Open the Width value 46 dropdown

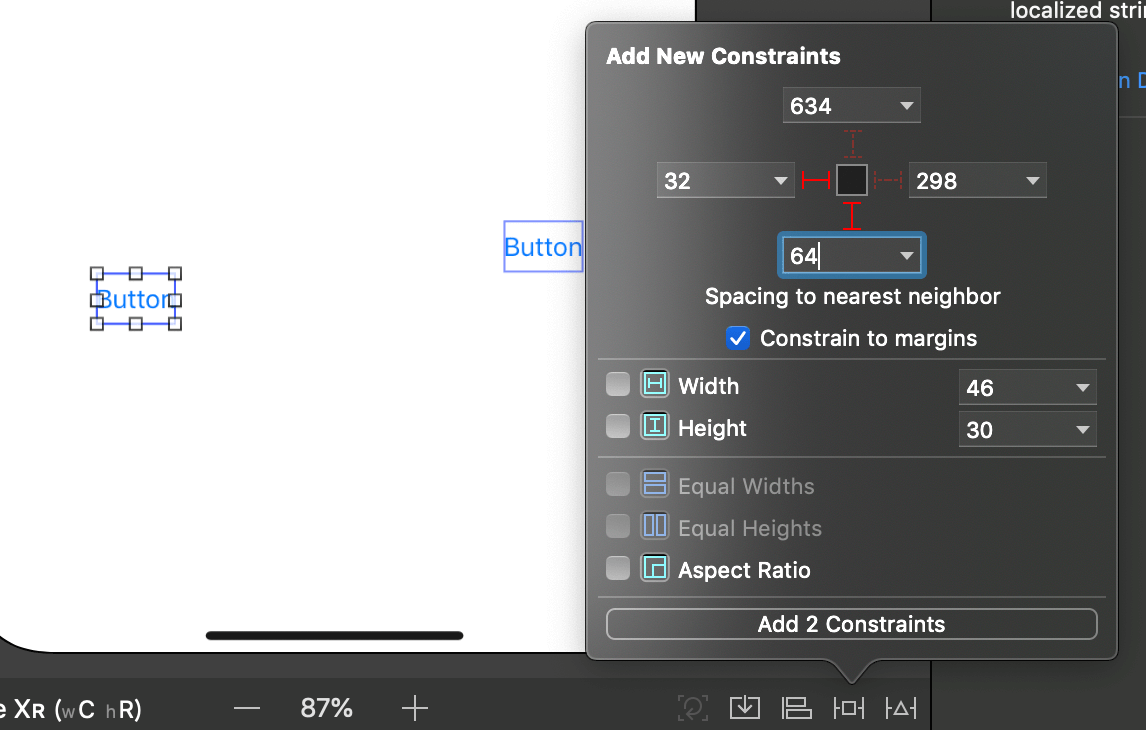click(x=1082, y=388)
